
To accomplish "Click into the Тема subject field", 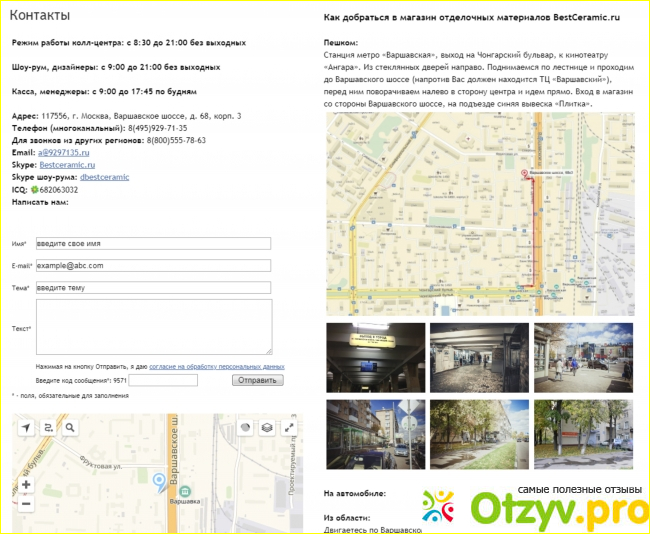I will (x=153, y=288).
